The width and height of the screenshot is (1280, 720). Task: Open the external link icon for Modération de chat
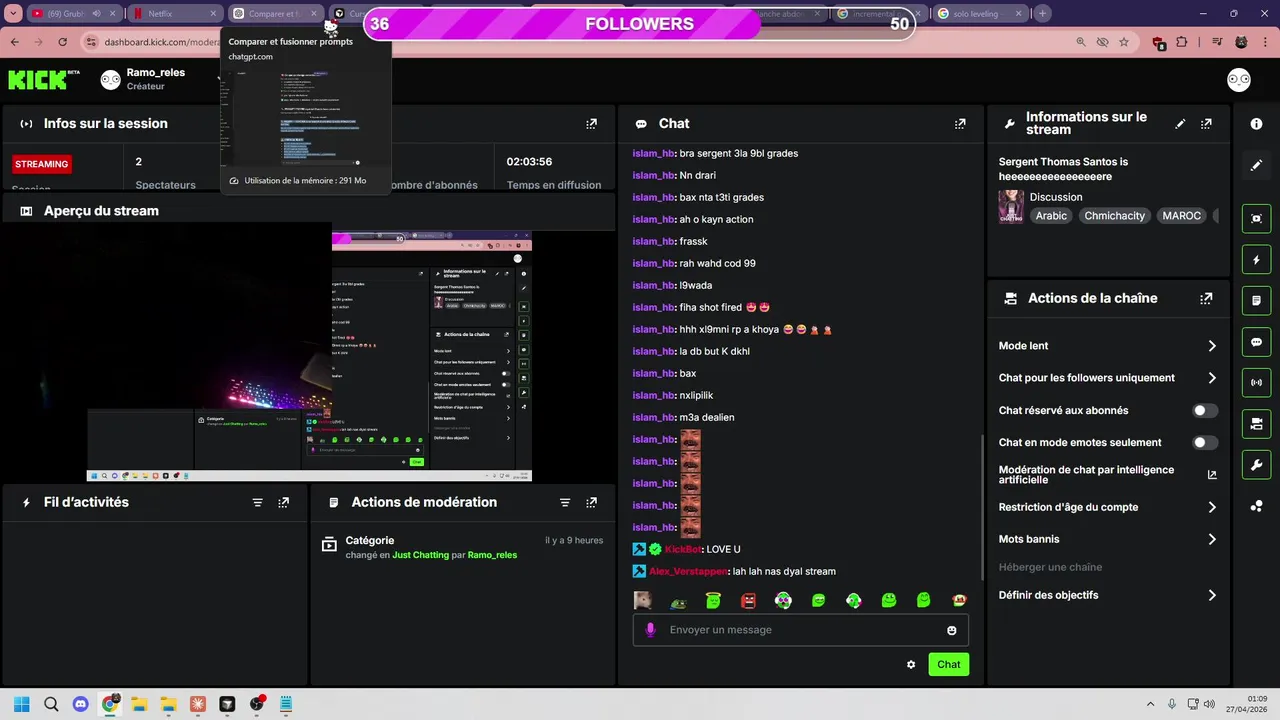1212,475
